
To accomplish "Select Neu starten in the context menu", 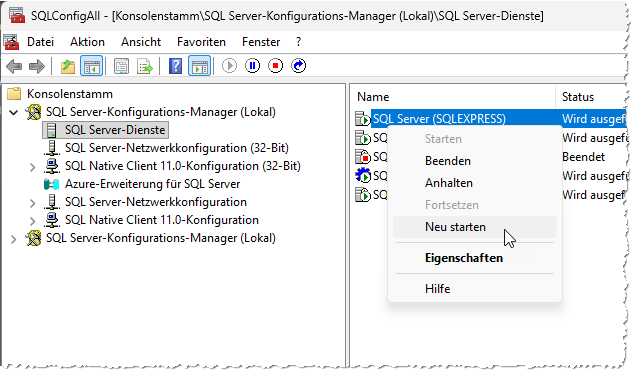I will point(475,227).
